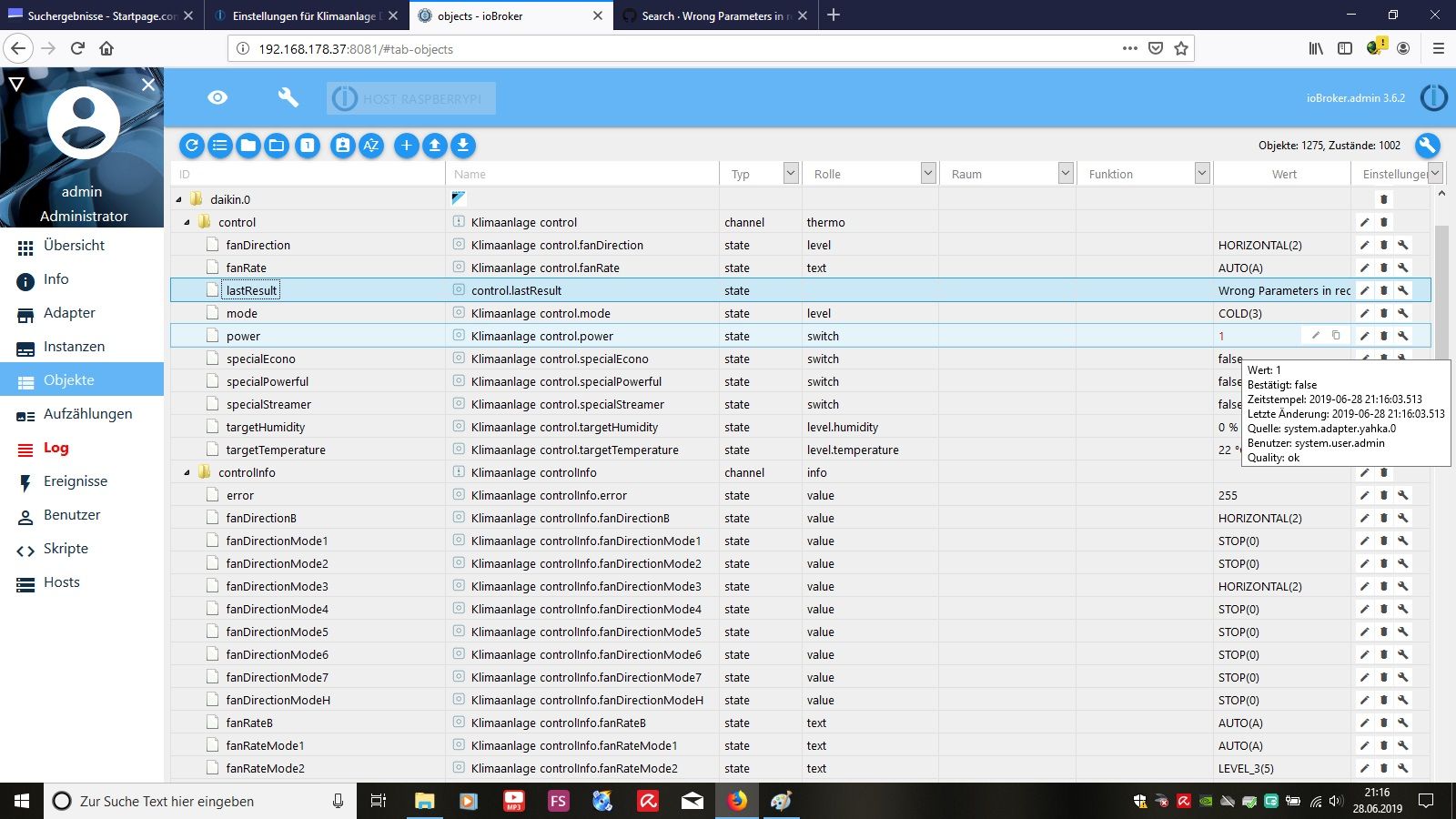Filter by Name input field
1456x819 pixels.
pyautogui.click(x=582, y=174)
